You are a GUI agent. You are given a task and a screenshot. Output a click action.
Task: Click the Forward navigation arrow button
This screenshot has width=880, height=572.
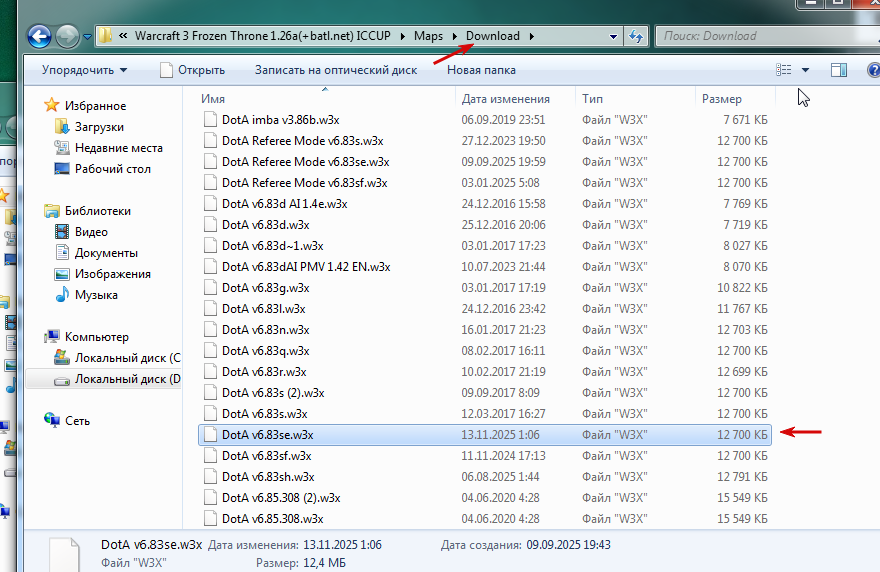(67, 36)
